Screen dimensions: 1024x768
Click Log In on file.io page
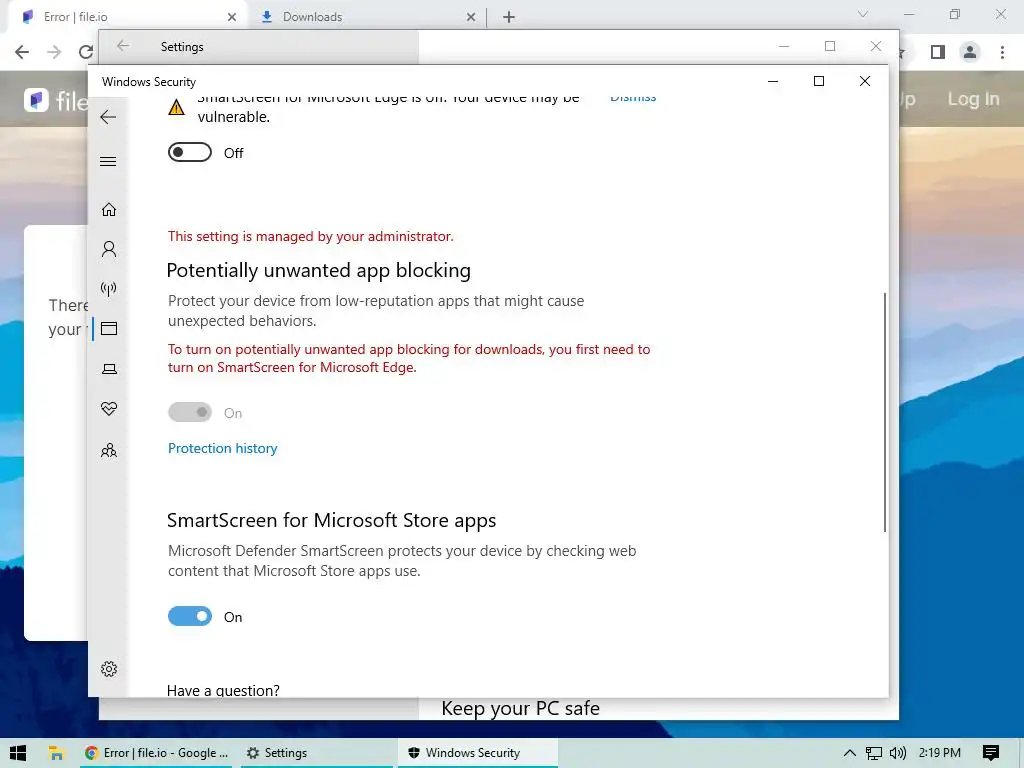tap(973, 99)
